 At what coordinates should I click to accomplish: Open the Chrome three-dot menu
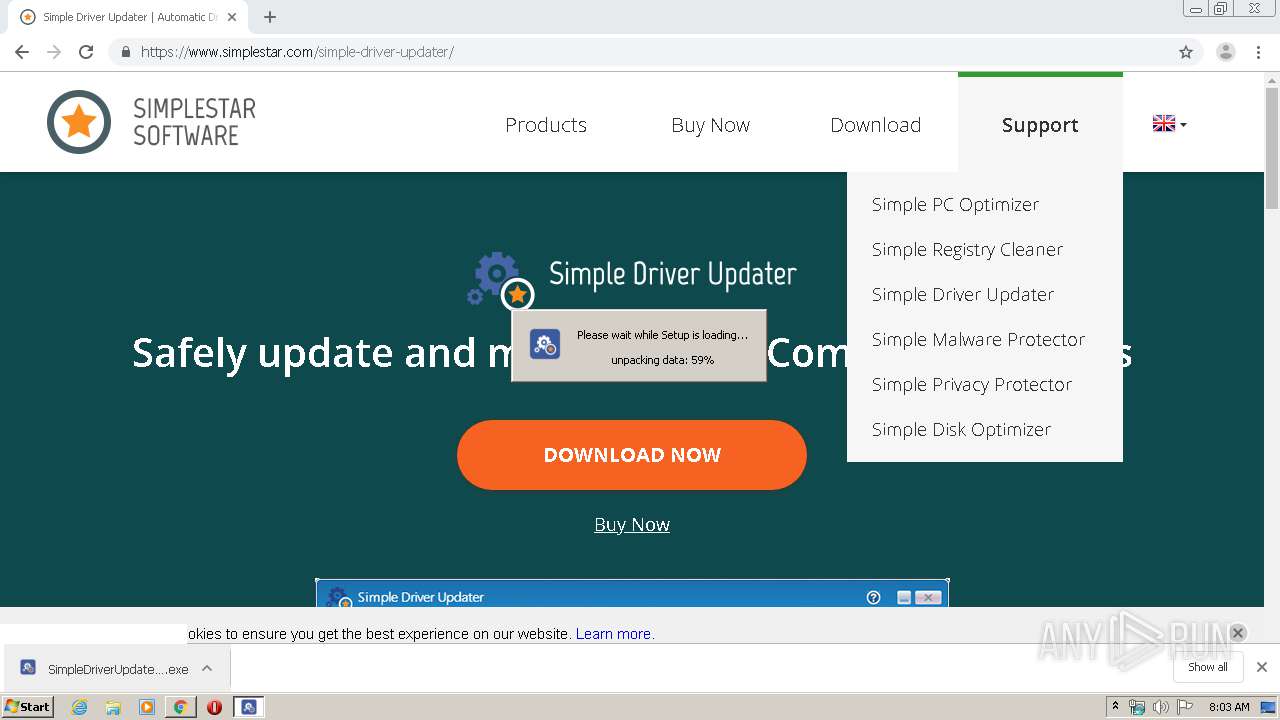[1259, 52]
